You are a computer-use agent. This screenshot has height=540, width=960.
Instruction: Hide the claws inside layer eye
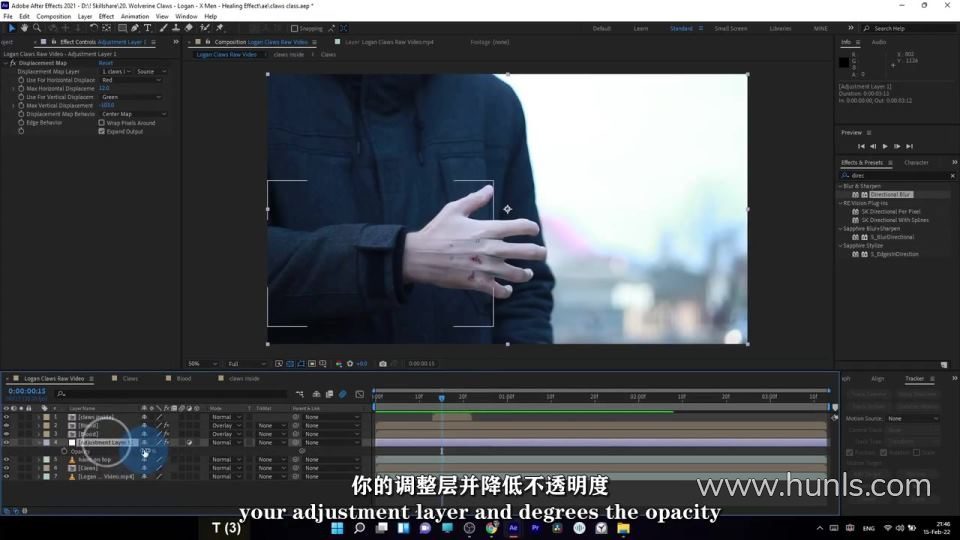click(6, 417)
